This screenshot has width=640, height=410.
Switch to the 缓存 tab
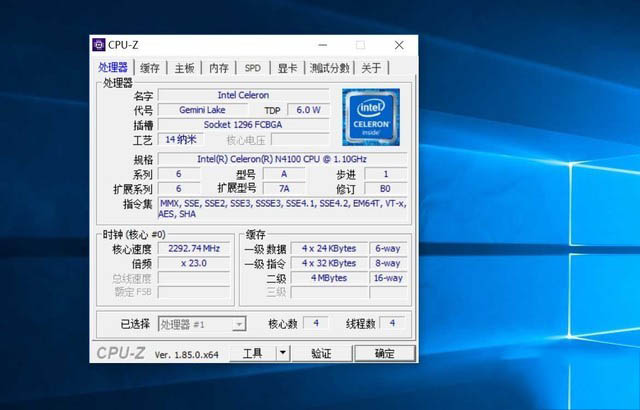[x=150, y=68]
